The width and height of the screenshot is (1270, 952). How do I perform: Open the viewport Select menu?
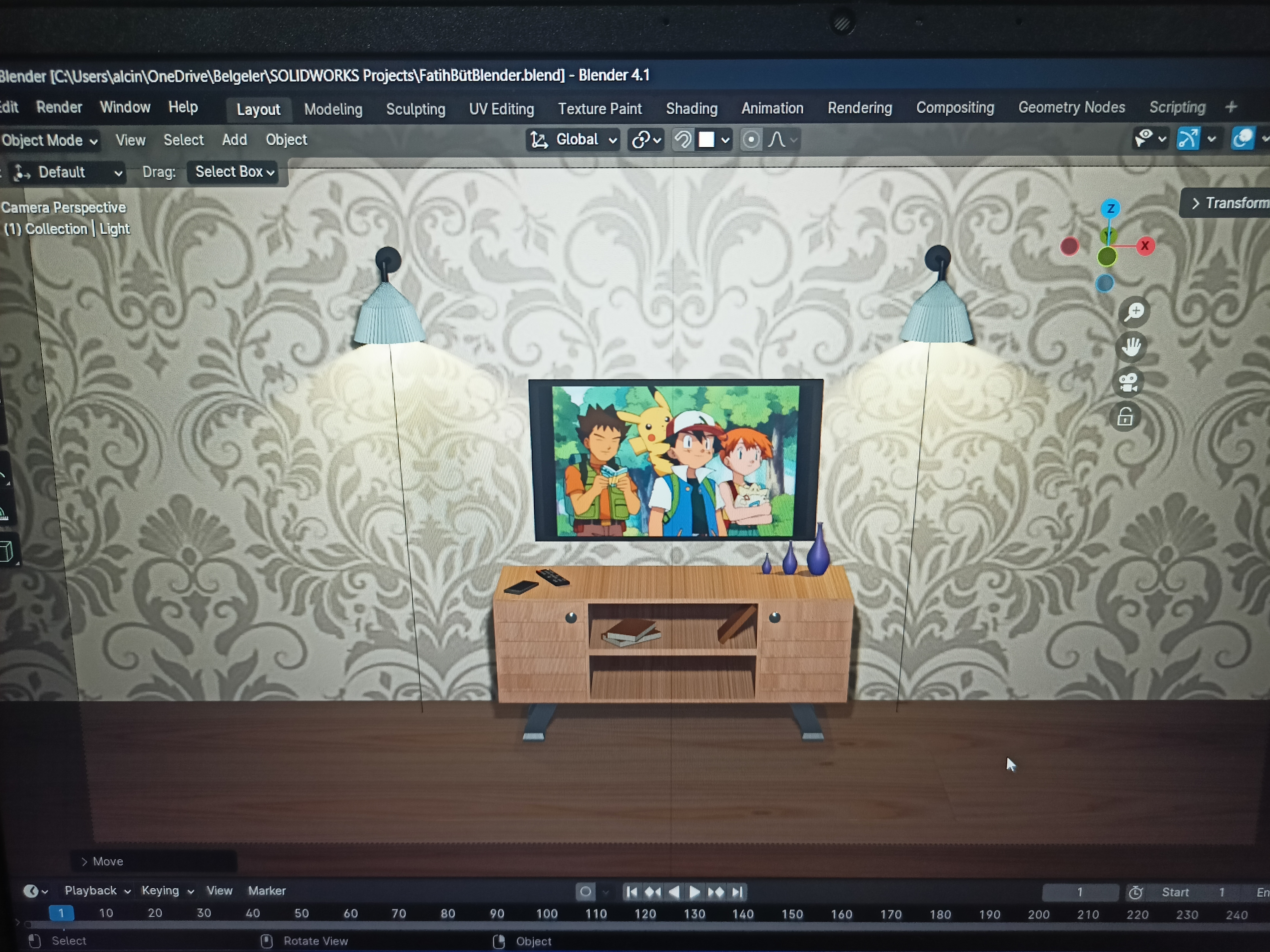tap(184, 140)
